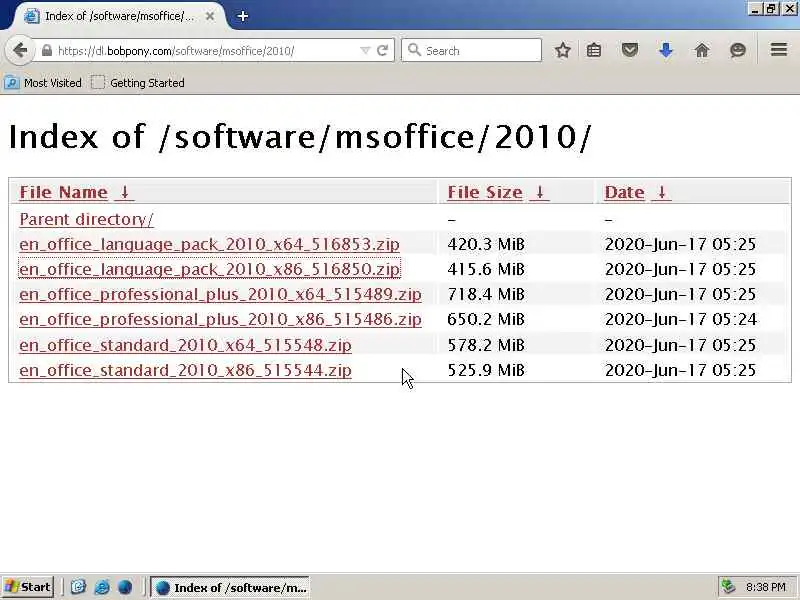Click the magnifier icon in search box
The height and width of the screenshot is (600, 800).
(415, 50)
